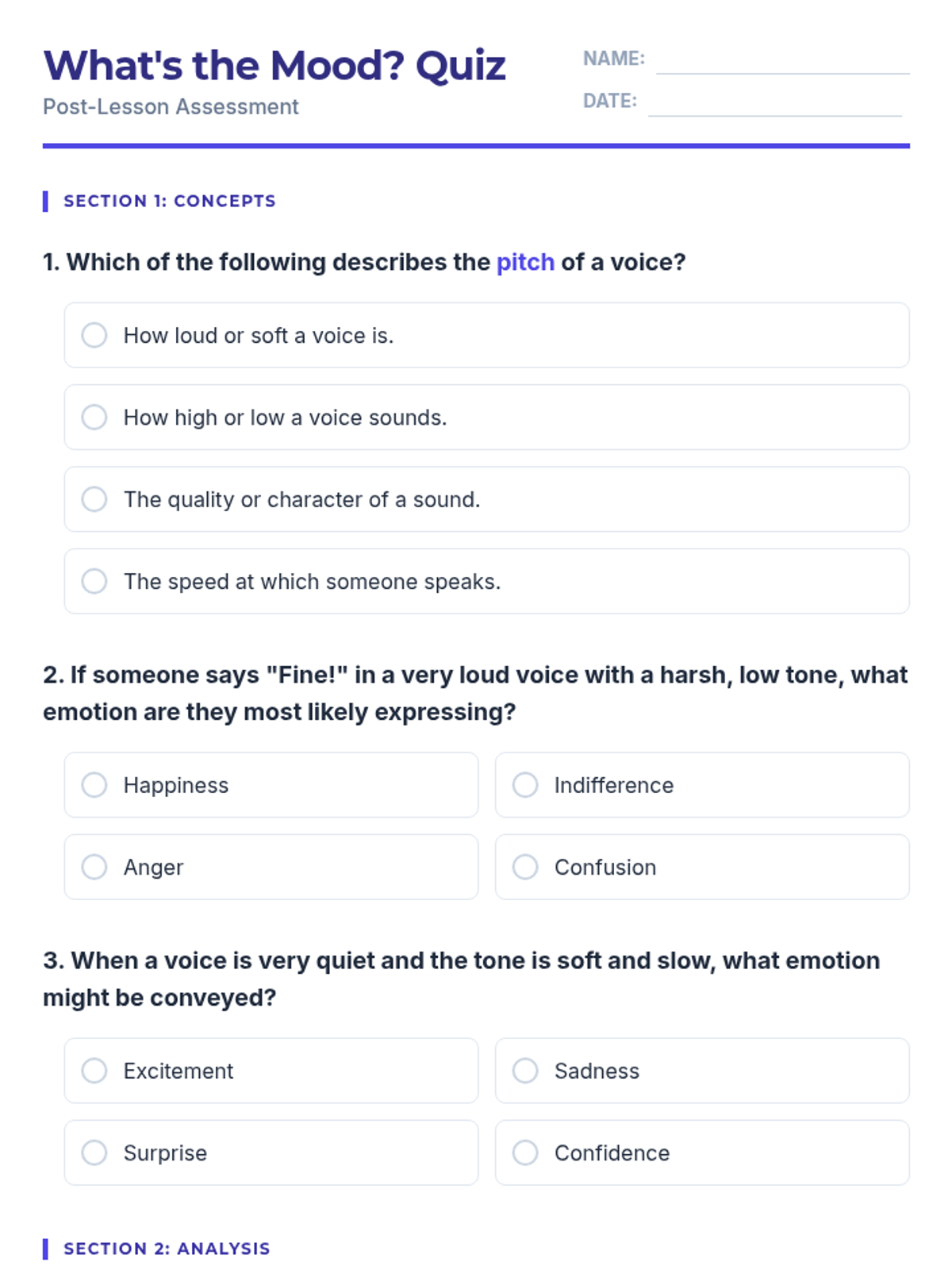This screenshot has width=952, height=1270.
Task: Click the DATE input line
Action: click(774, 104)
